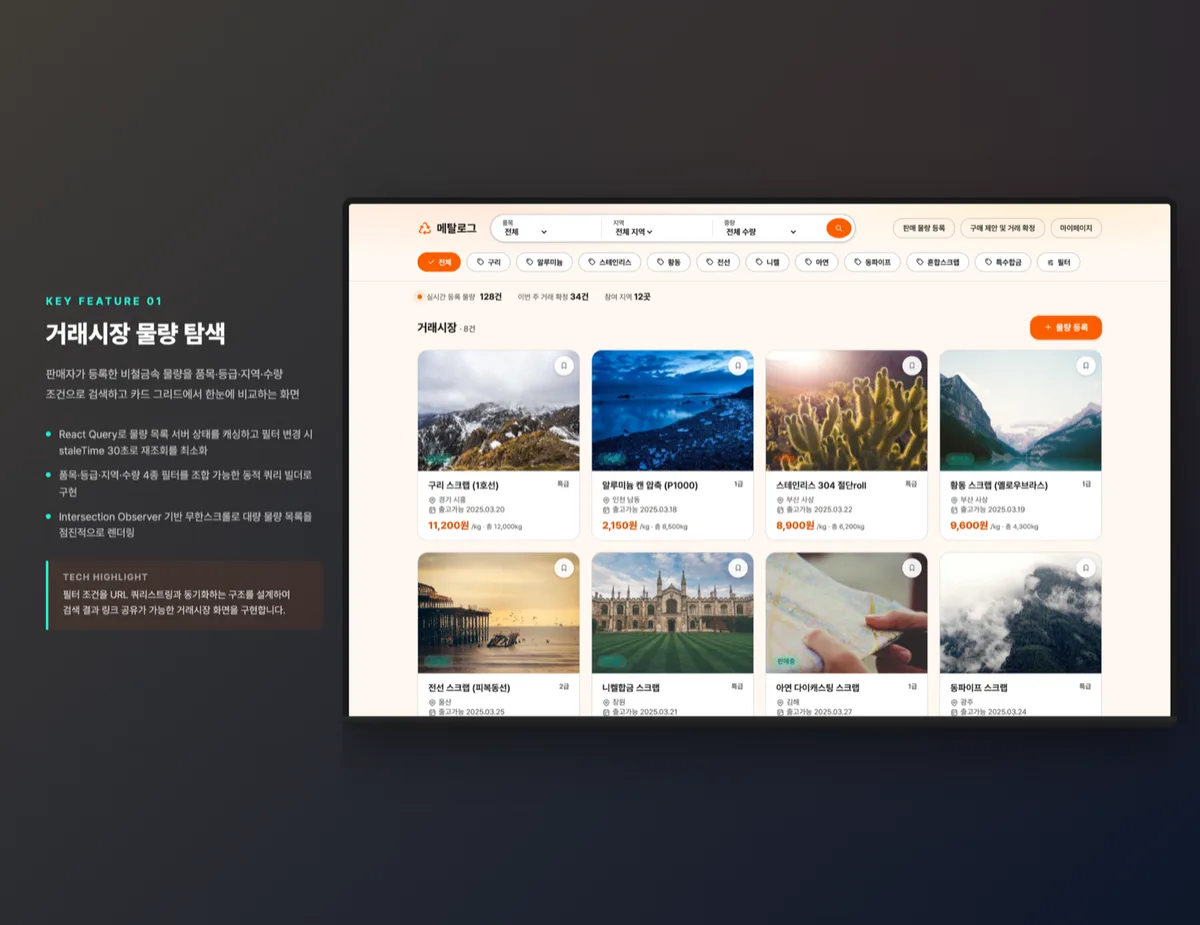Click the 9,600원 price
The height and width of the screenshot is (925, 1200).
click(x=969, y=525)
